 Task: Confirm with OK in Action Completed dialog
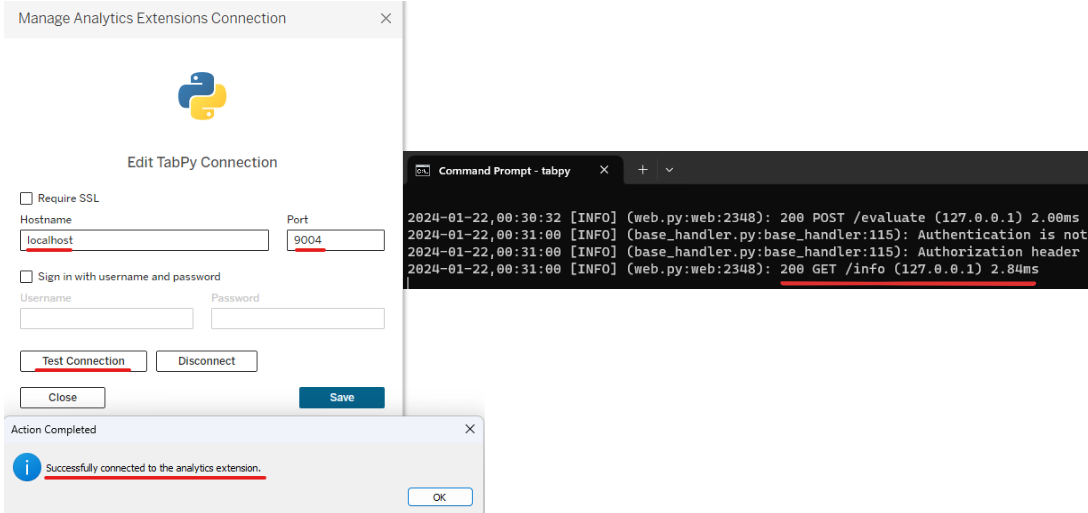[440, 497]
